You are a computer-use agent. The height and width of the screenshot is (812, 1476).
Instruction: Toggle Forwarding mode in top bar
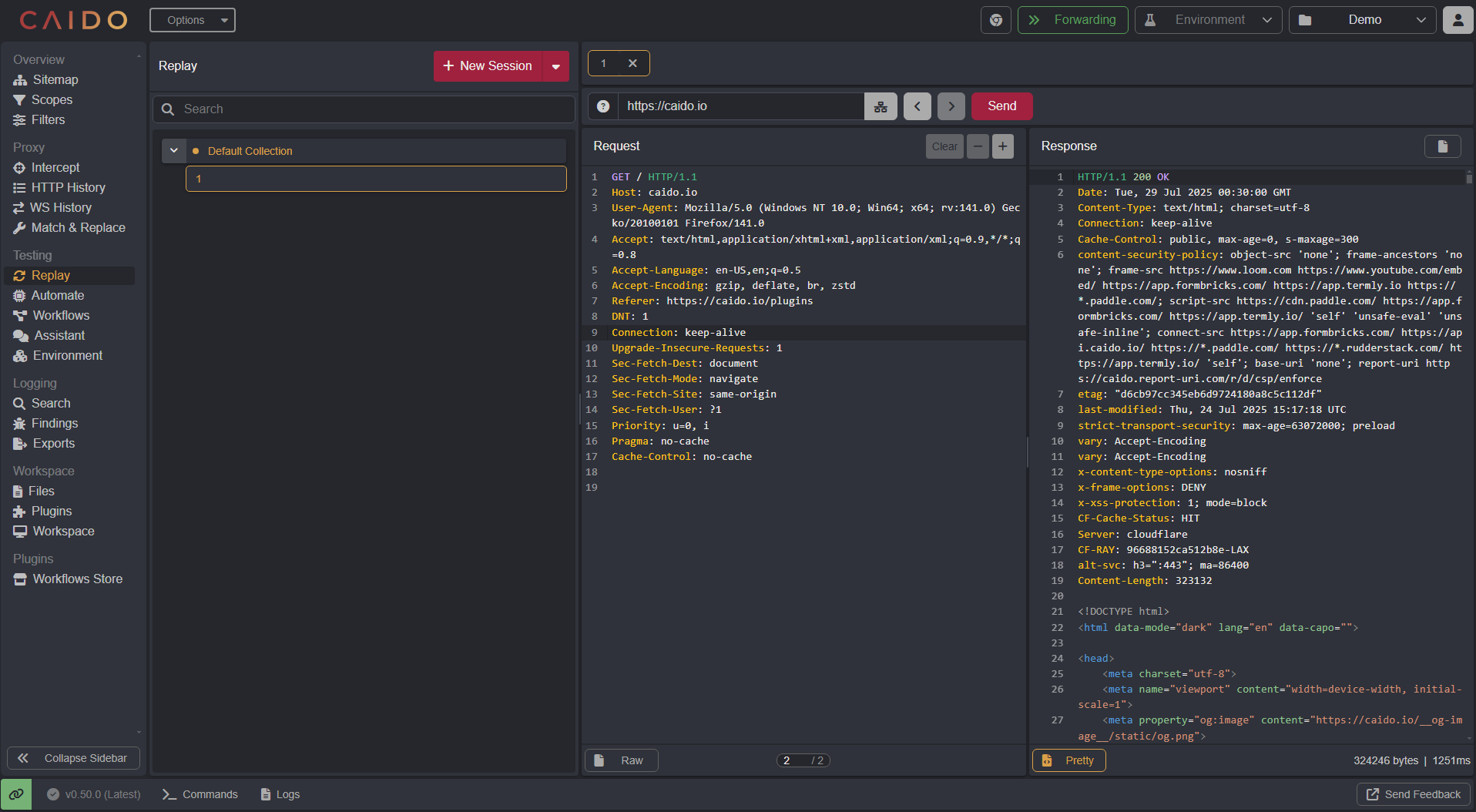coord(1072,20)
